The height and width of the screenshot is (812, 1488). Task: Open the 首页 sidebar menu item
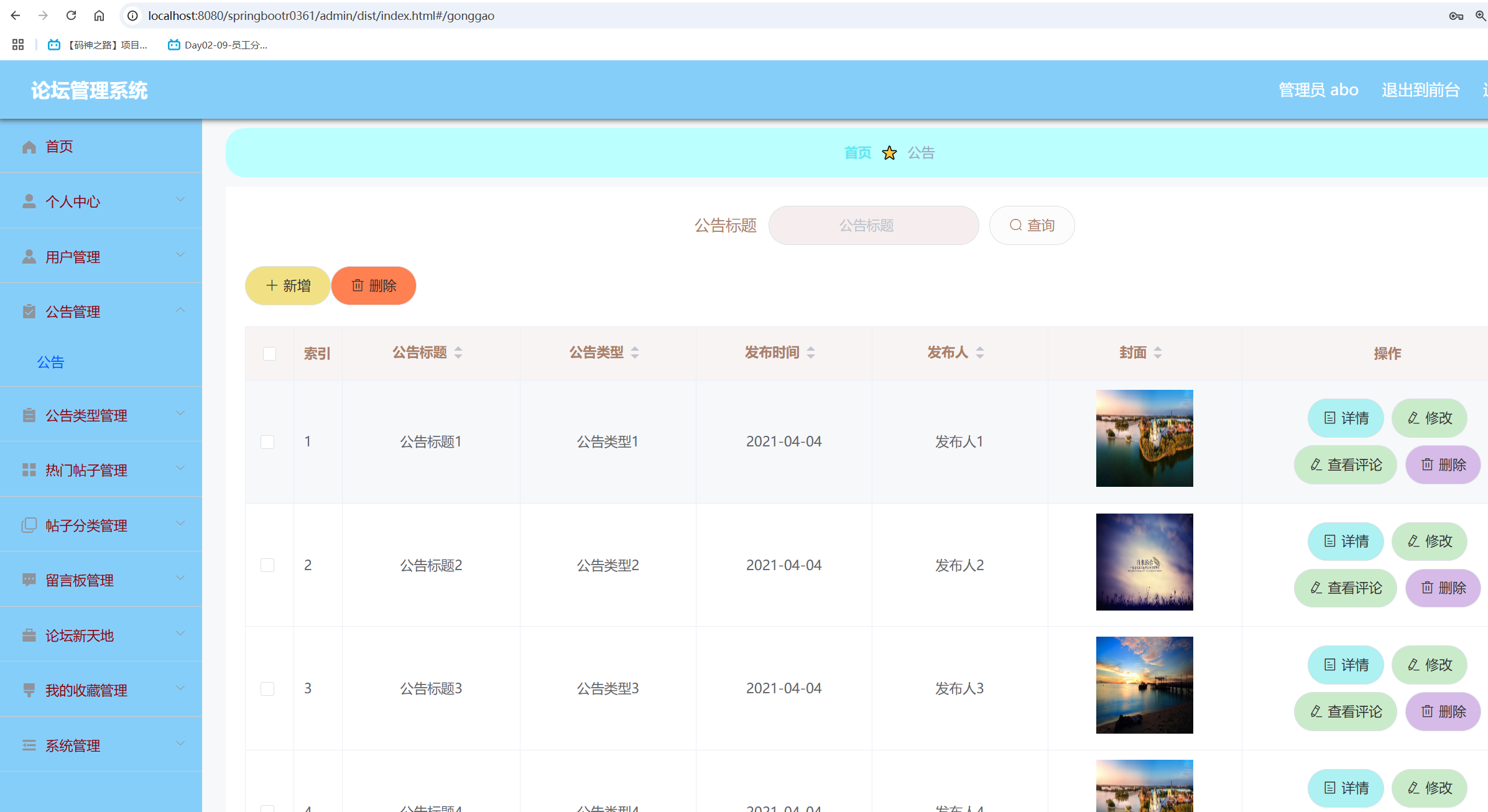click(x=101, y=147)
